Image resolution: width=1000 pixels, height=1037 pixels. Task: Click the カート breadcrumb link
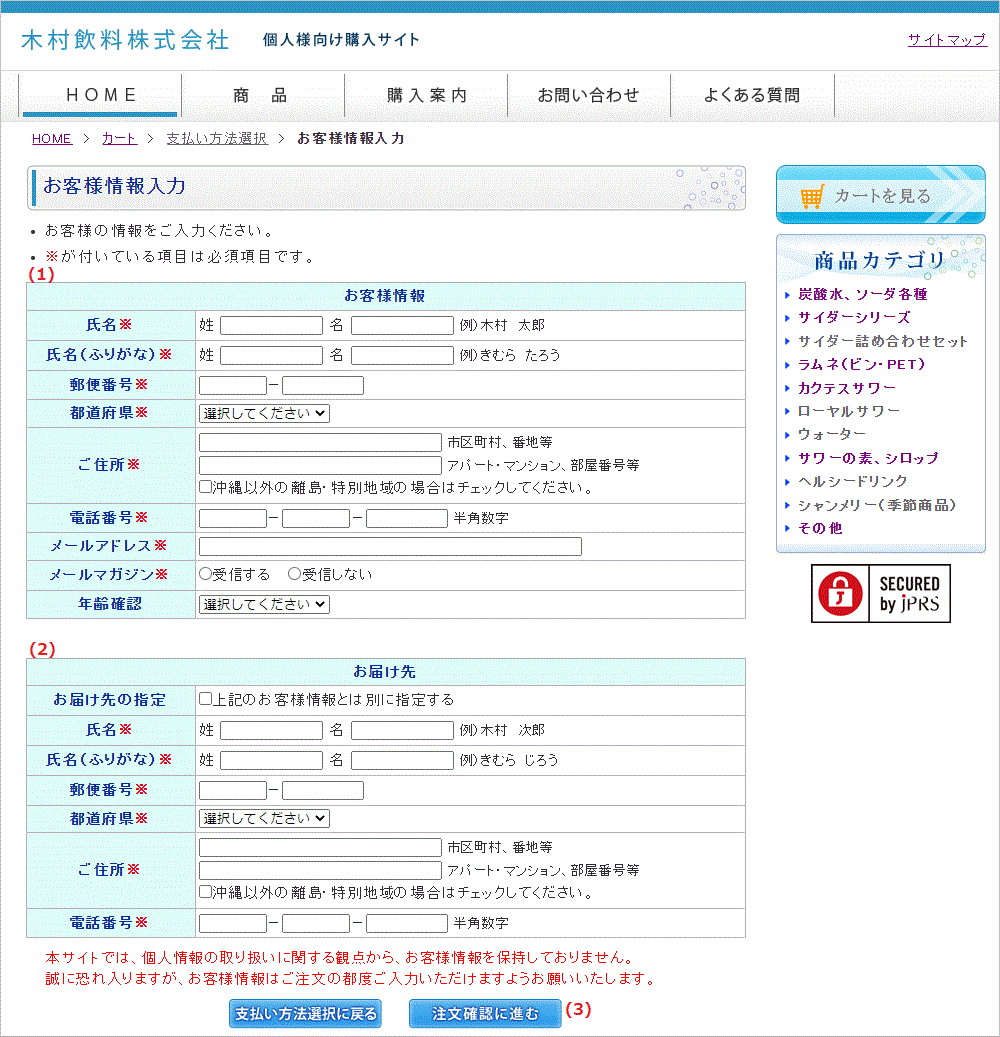[x=119, y=139]
